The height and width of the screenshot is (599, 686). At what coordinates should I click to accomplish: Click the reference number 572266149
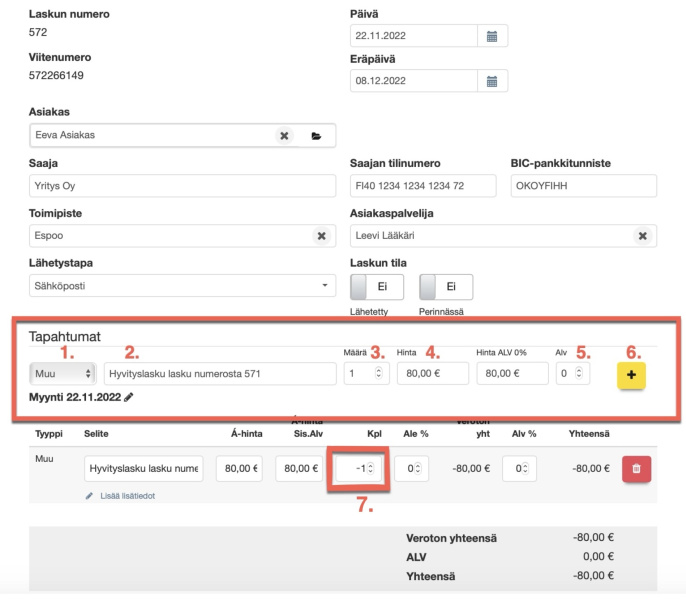pyautogui.click(x=56, y=76)
